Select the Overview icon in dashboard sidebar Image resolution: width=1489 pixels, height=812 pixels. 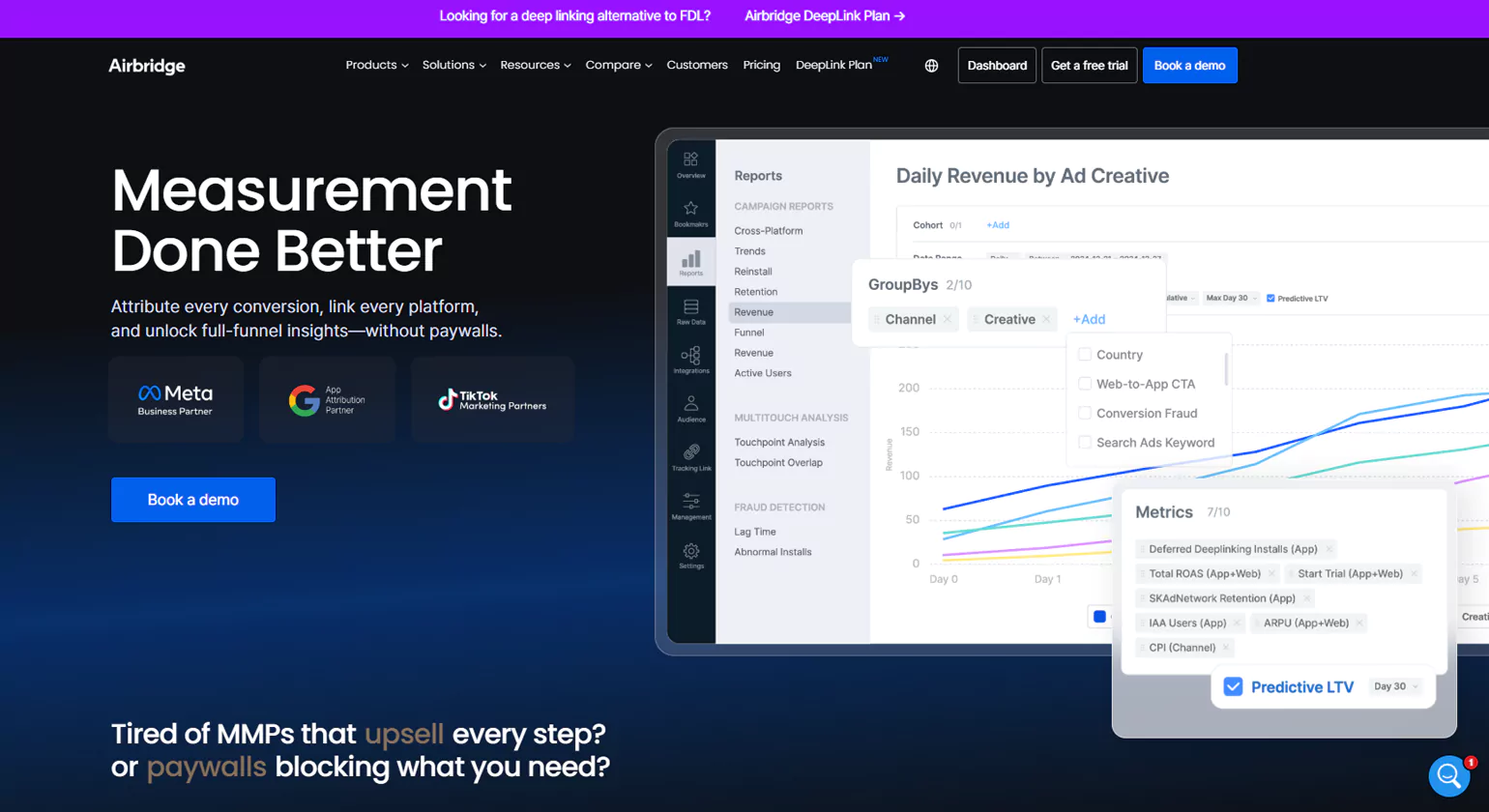690,163
